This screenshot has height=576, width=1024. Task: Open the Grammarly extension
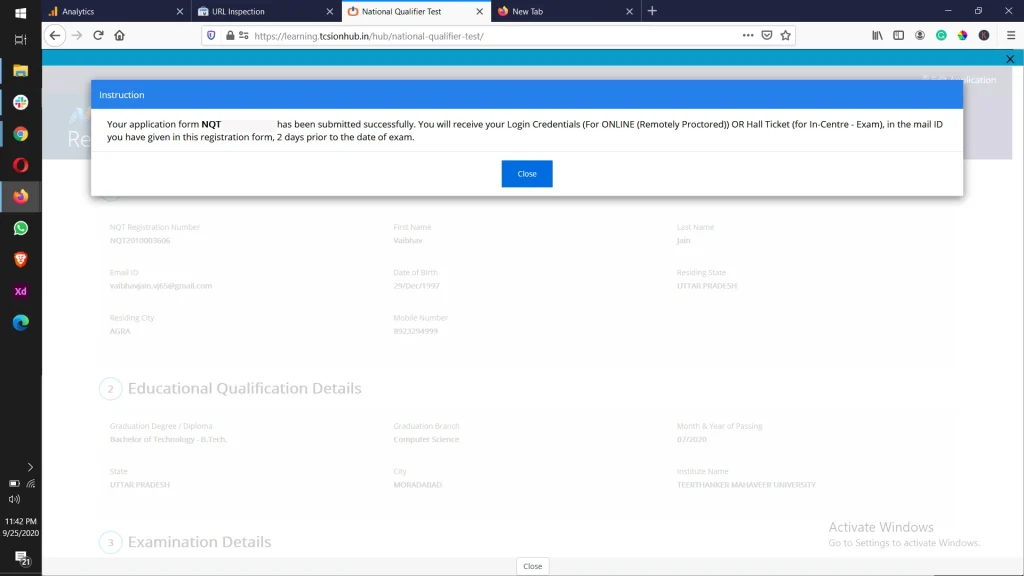[941, 36]
